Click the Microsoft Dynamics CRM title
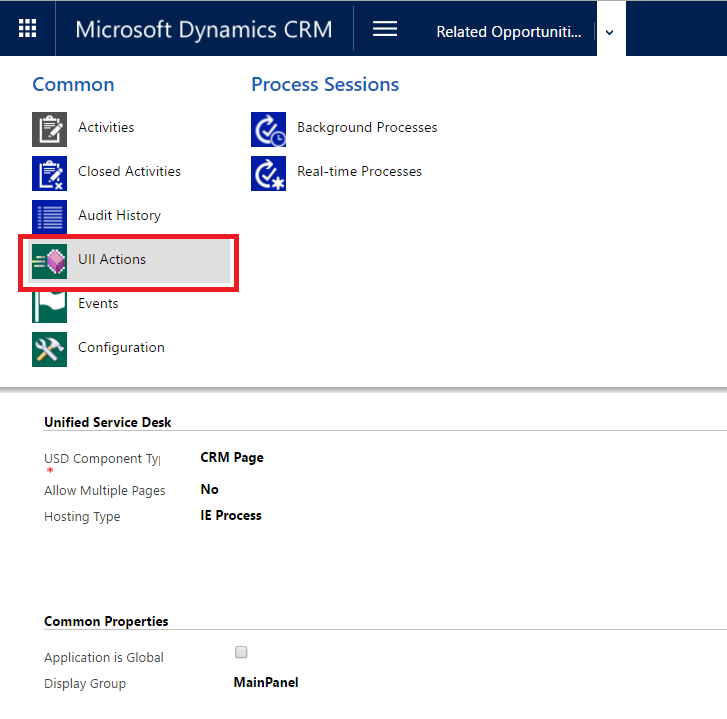727x719 pixels. pos(203,29)
